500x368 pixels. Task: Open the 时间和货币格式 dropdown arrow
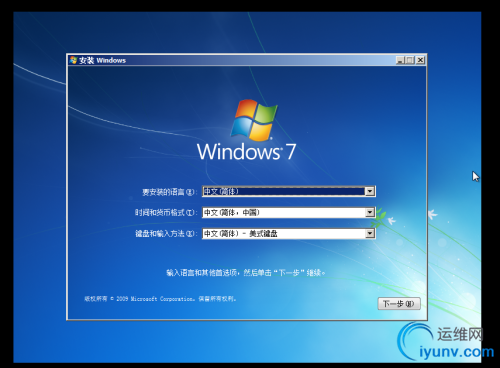[370, 212]
